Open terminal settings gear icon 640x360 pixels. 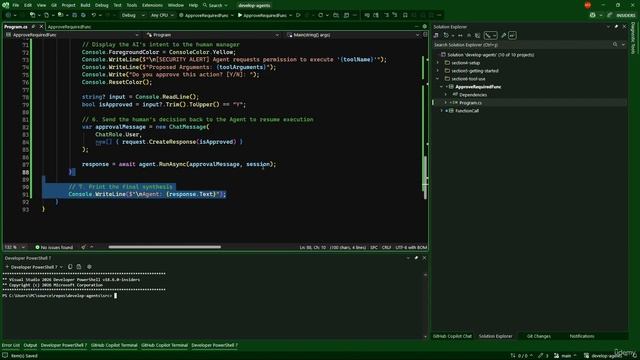point(89,267)
